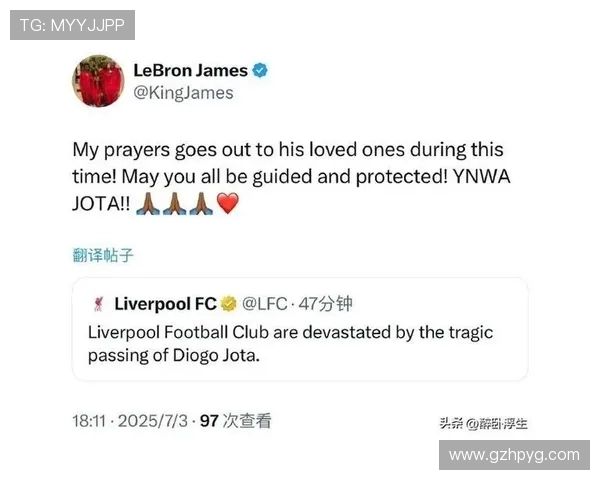
Task: Click the red heart emoji in the tweet
Action: click(x=228, y=203)
